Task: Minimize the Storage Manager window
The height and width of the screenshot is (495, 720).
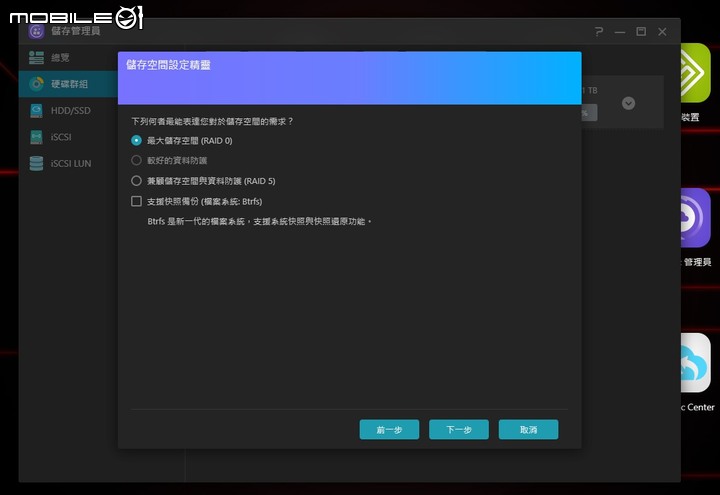Action: [620, 32]
